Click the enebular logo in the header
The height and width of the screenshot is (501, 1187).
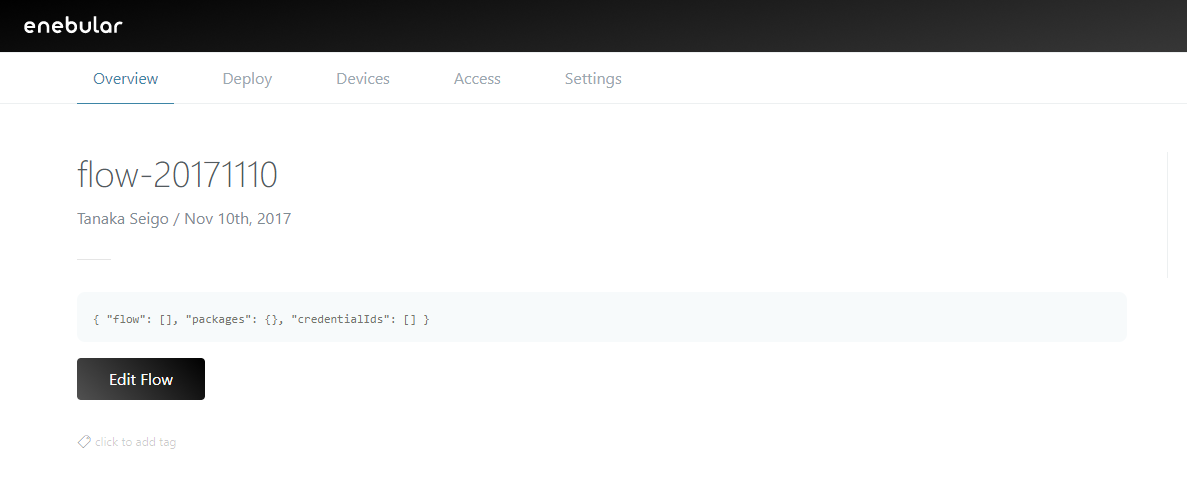(x=73, y=25)
